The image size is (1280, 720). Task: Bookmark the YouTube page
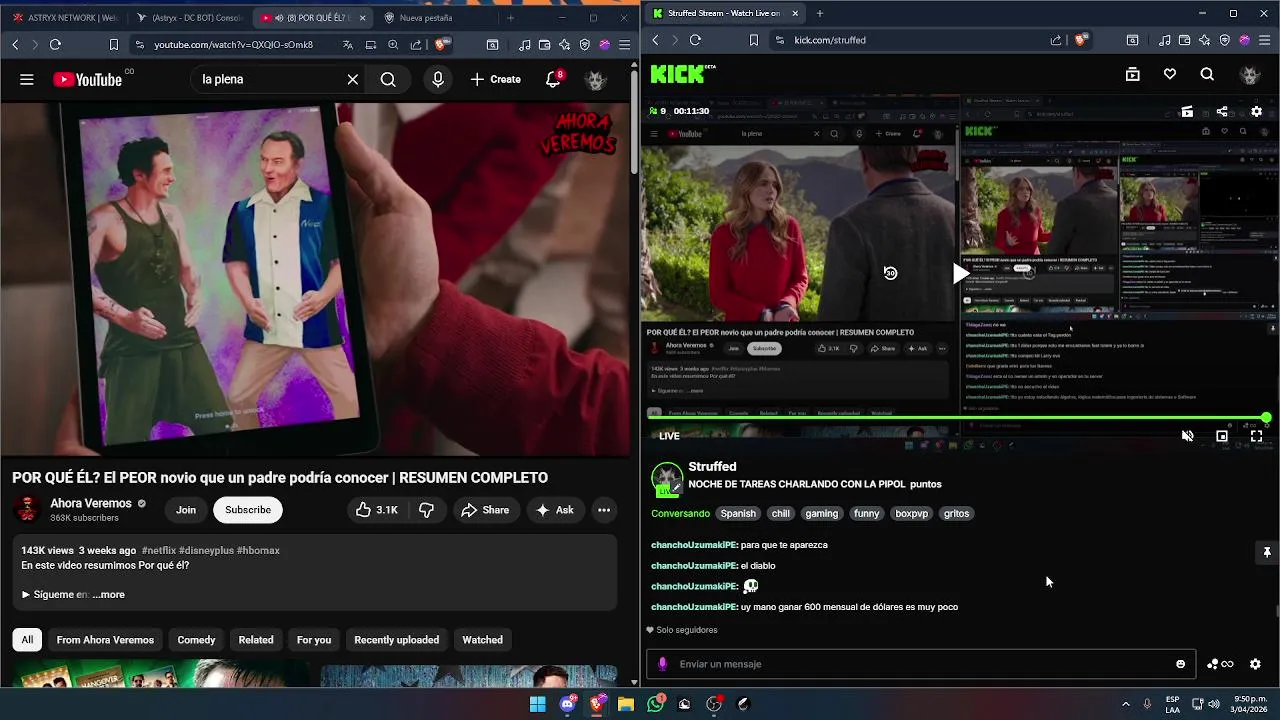point(114,44)
